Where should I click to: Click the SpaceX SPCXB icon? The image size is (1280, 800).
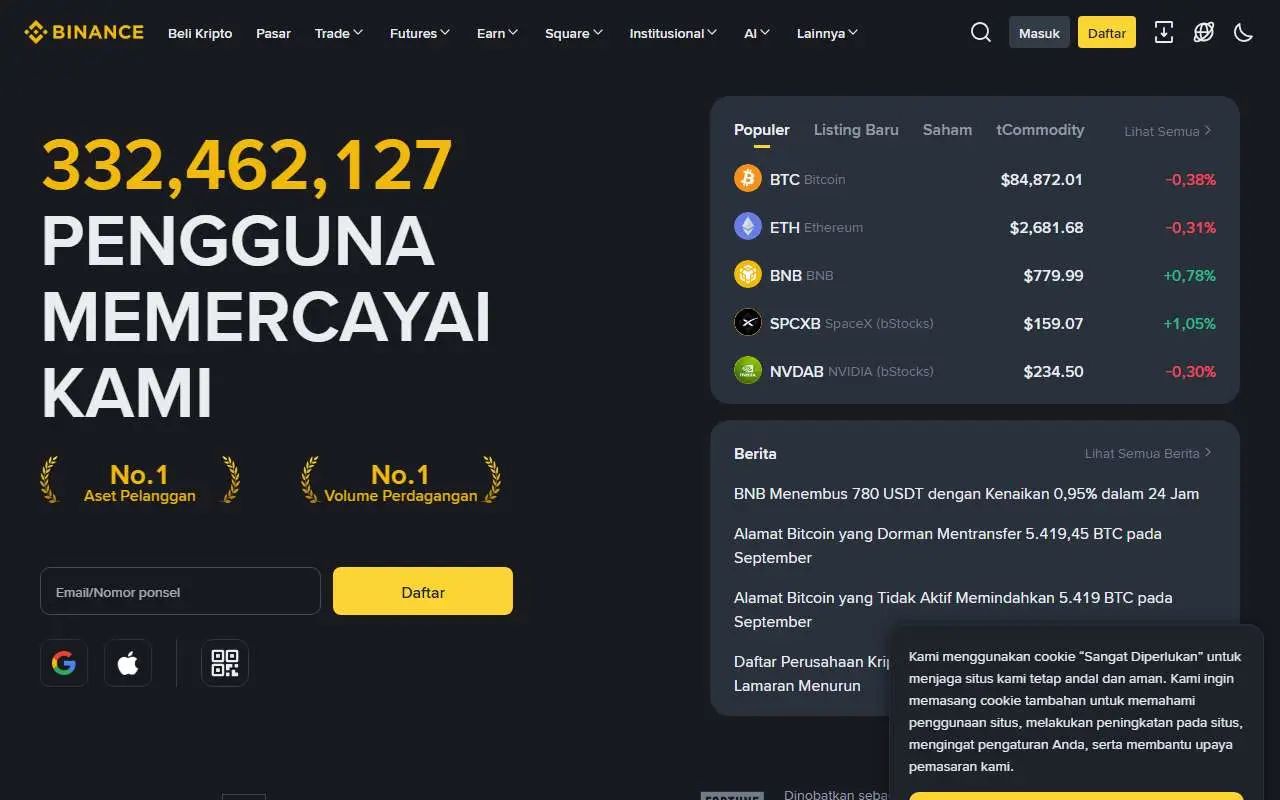(x=748, y=323)
